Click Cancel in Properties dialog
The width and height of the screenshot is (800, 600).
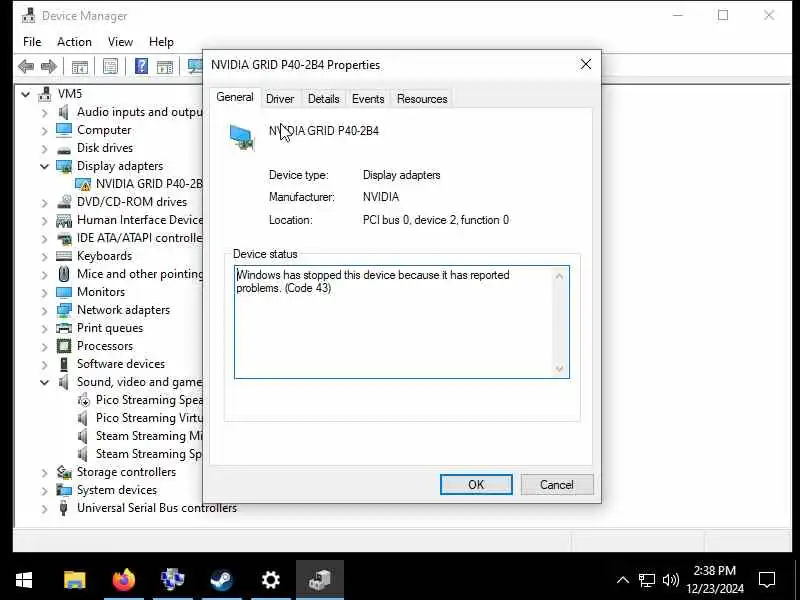coord(557,485)
